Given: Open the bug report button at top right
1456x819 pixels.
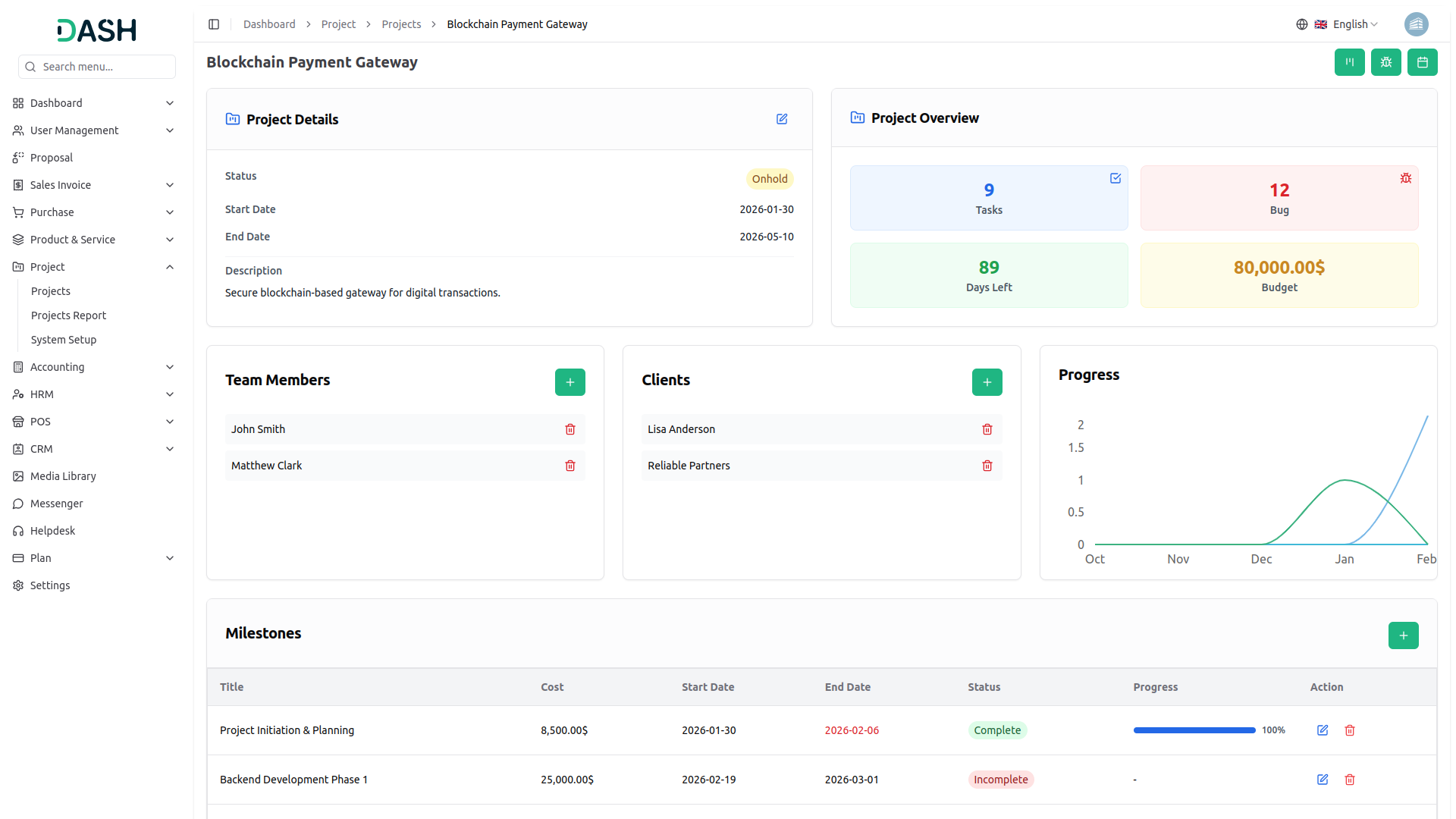Looking at the screenshot, I should pos(1385,62).
